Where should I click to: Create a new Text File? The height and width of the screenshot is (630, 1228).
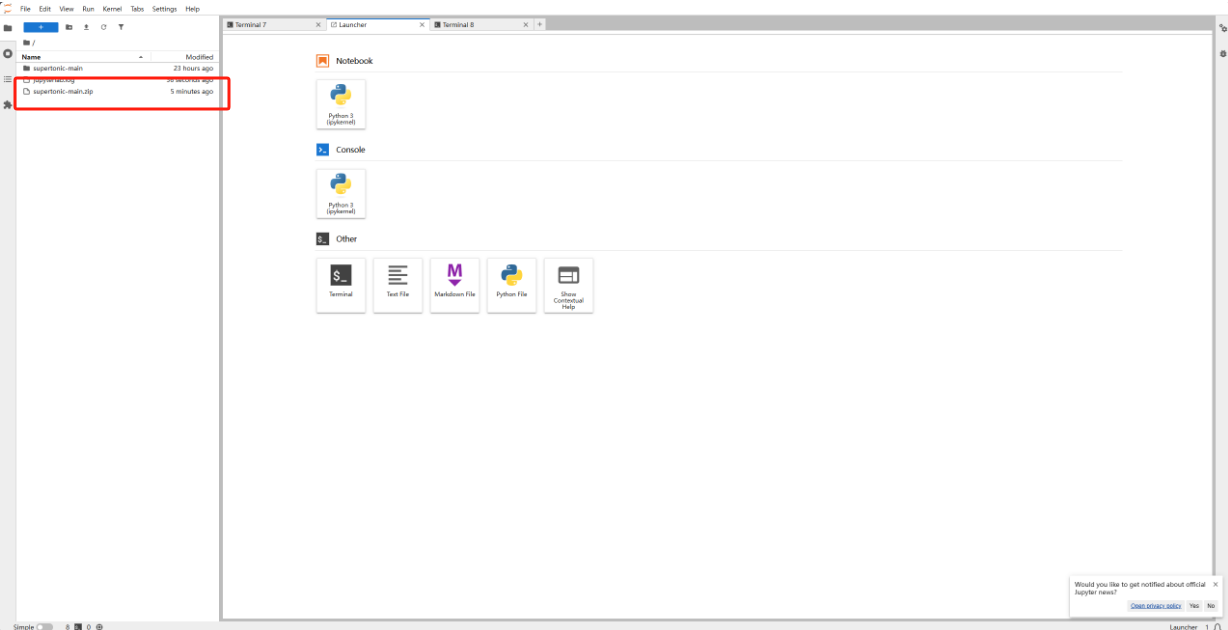click(x=398, y=286)
